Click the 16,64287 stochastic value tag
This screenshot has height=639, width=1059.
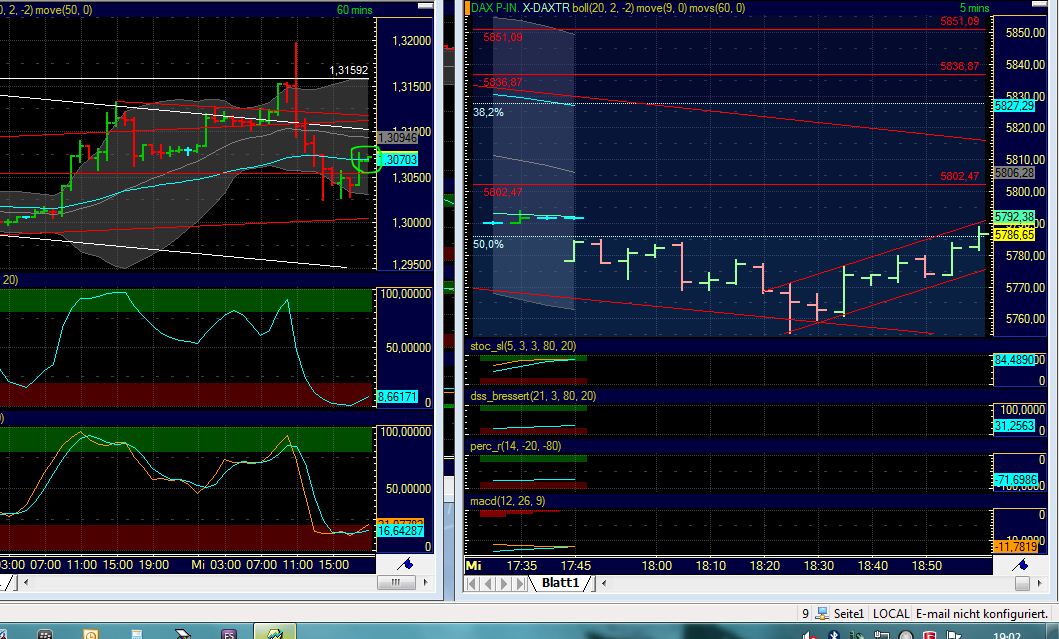[400, 531]
